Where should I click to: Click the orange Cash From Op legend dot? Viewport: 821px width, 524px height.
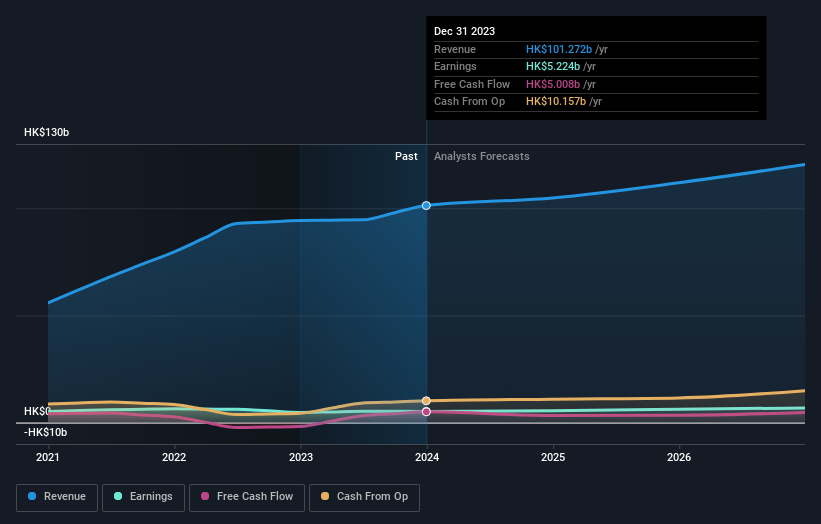pyautogui.click(x=325, y=496)
